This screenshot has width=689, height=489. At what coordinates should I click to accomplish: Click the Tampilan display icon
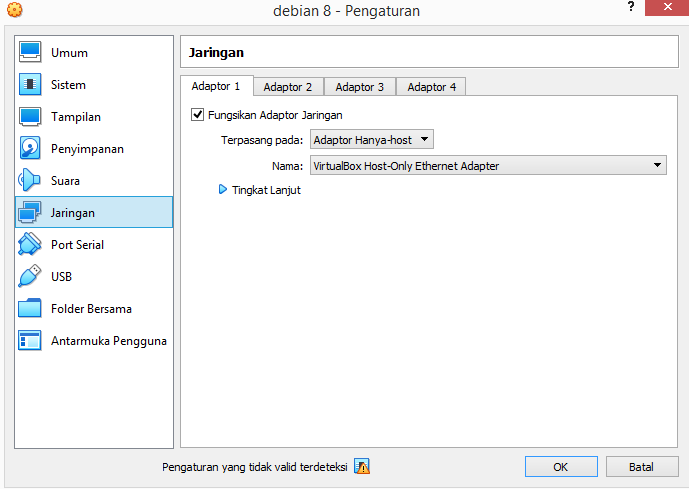click(x=30, y=116)
